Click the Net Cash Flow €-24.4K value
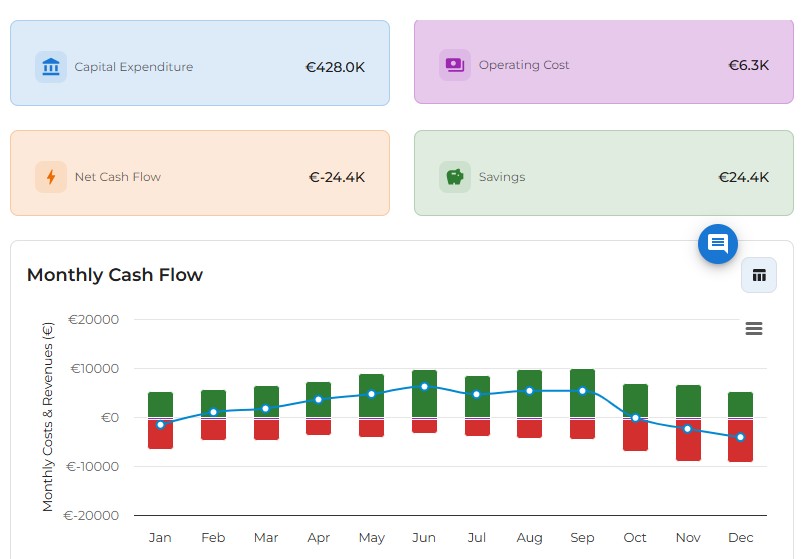 (x=337, y=177)
